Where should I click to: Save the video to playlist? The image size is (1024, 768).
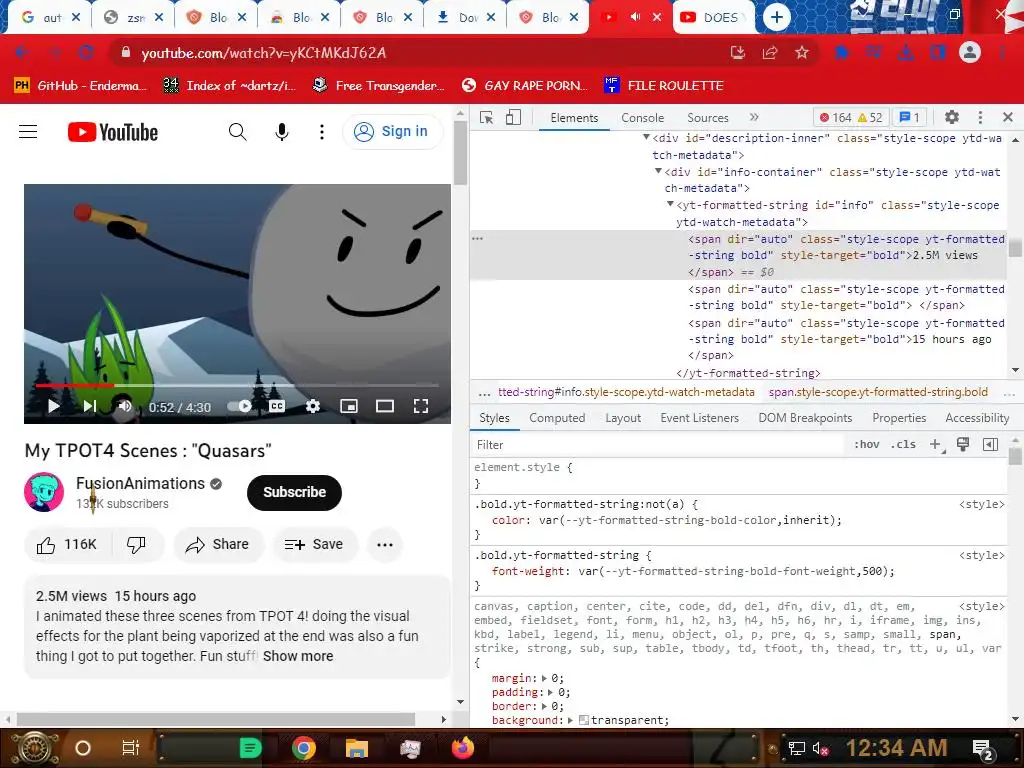click(x=315, y=545)
